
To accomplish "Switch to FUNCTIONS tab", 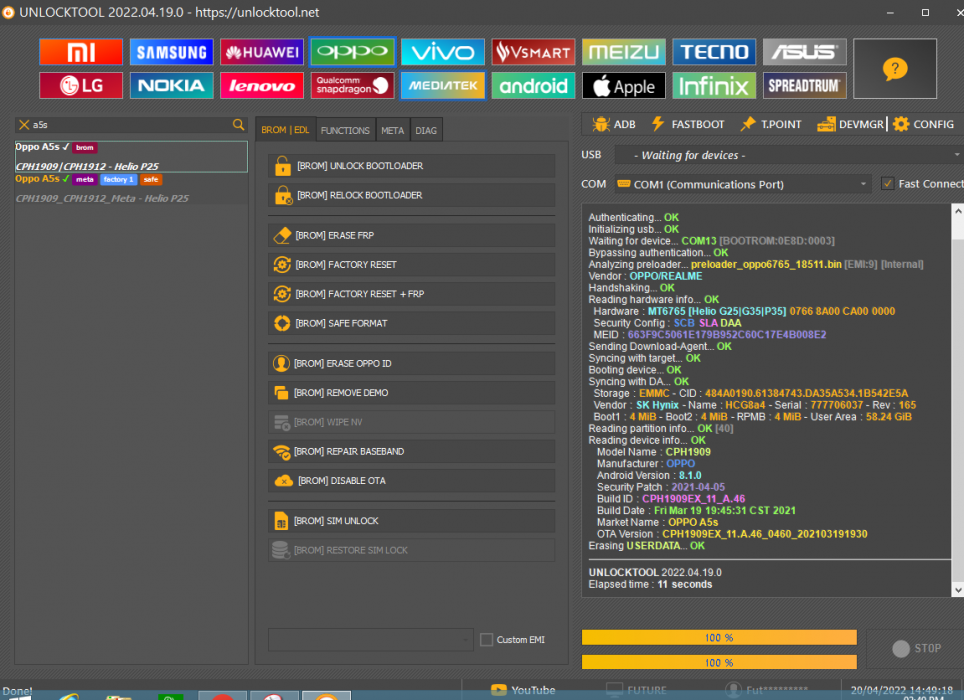I will (345, 130).
